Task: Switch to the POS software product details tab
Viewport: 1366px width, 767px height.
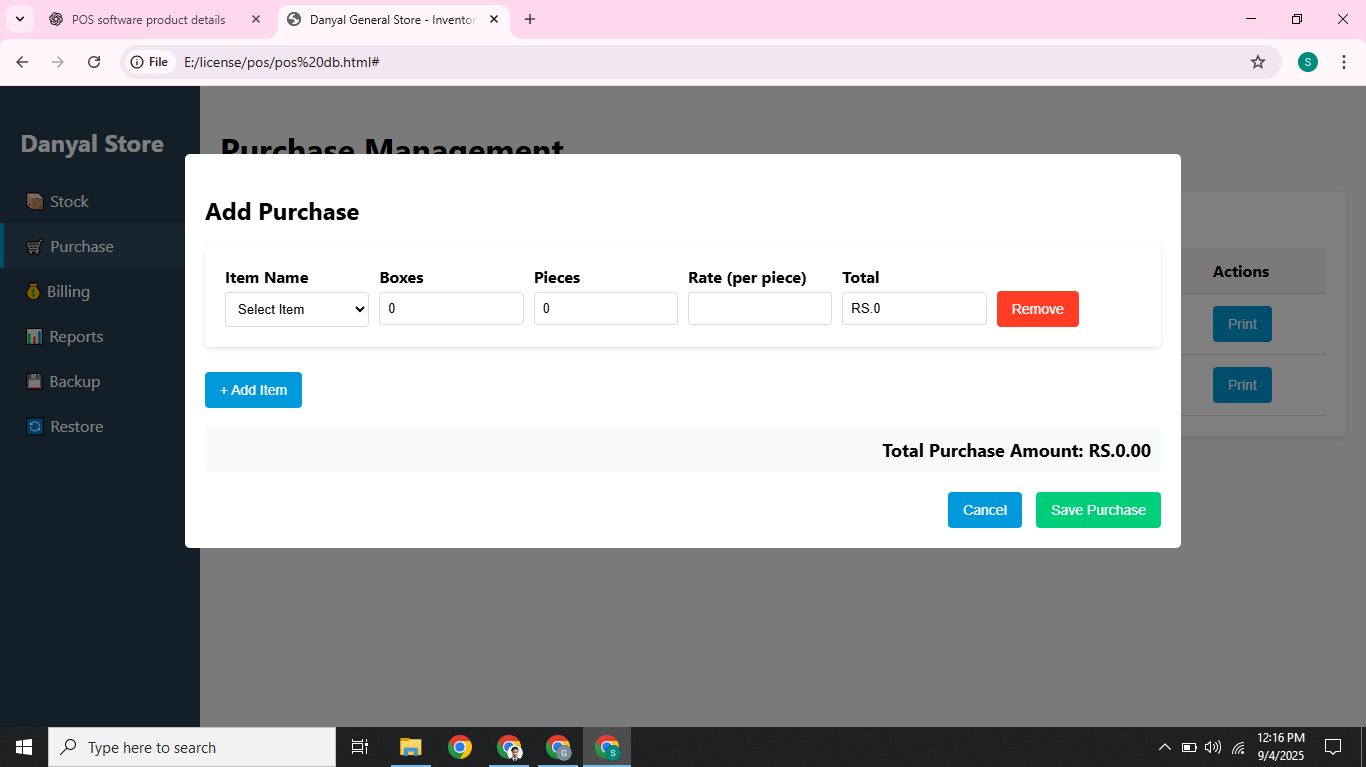Action: point(150,18)
